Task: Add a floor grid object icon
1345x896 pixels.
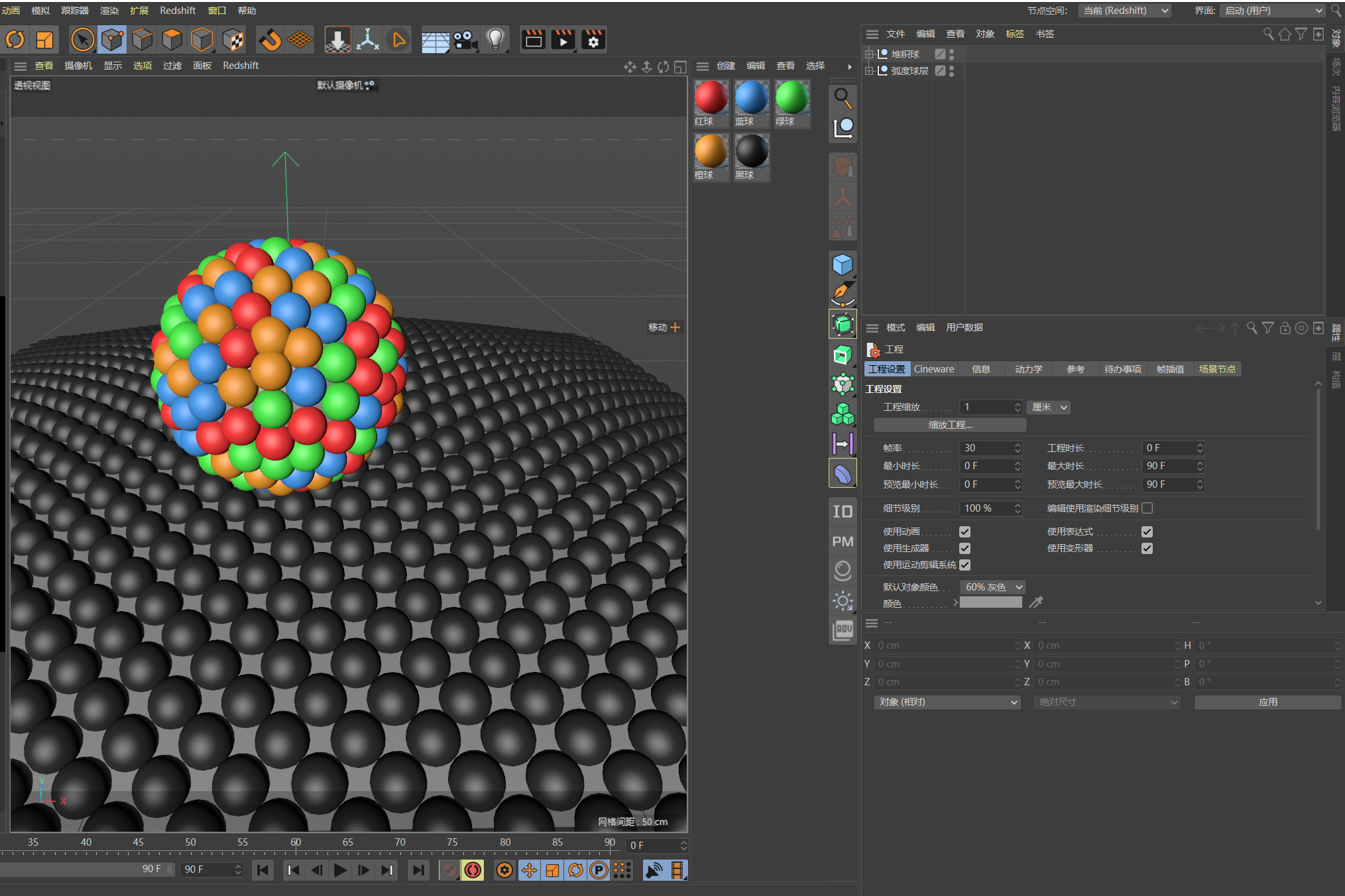Action: tap(436, 41)
